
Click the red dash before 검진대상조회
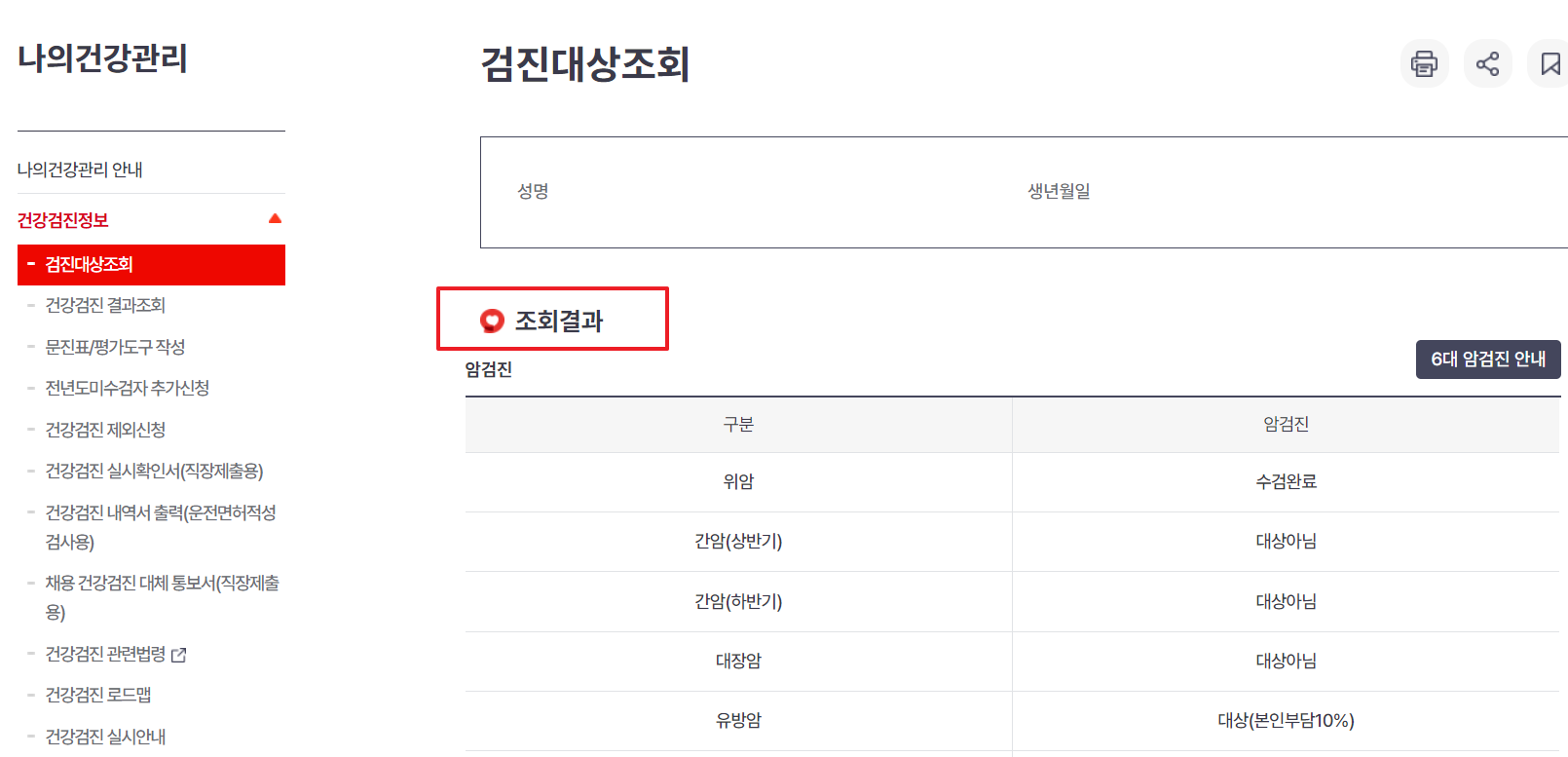tap(30, 264)
